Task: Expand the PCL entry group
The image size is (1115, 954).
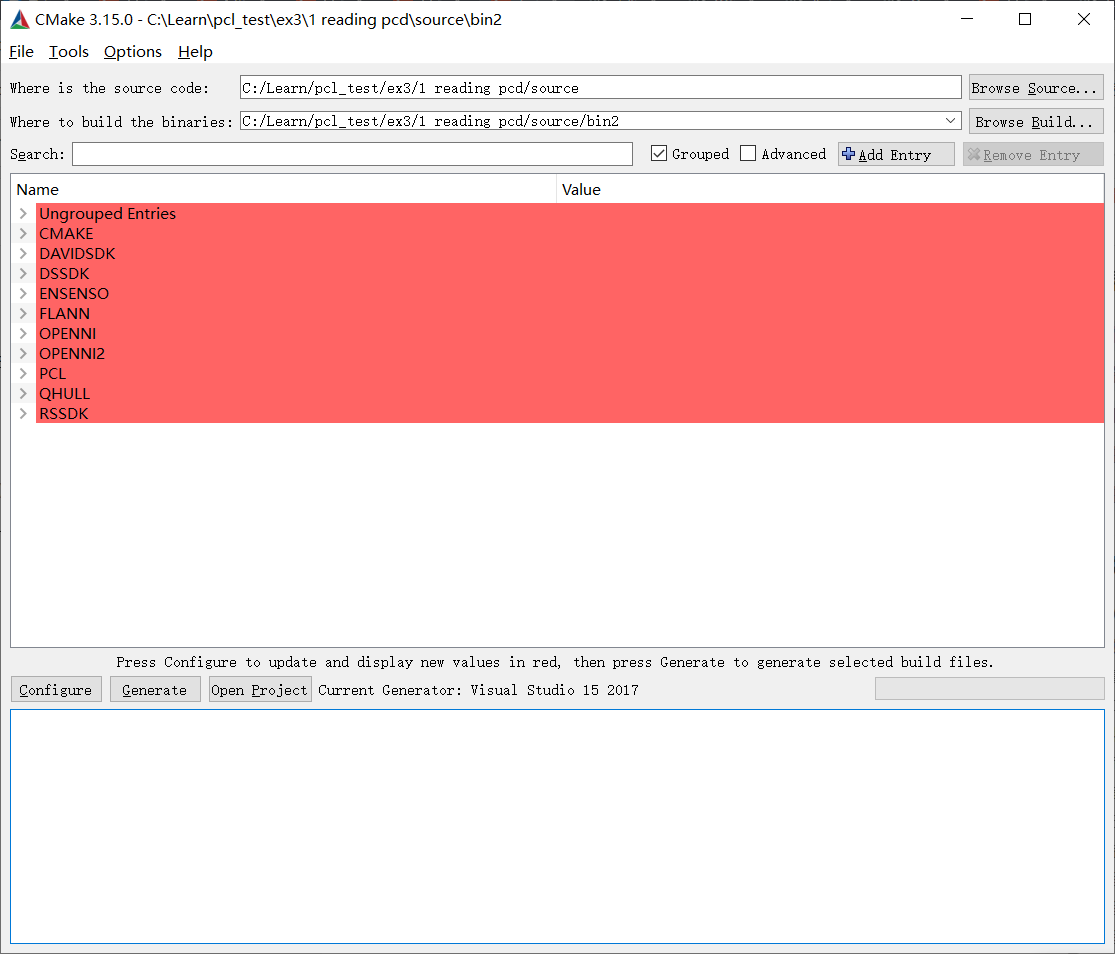Action: click(22, 373)
